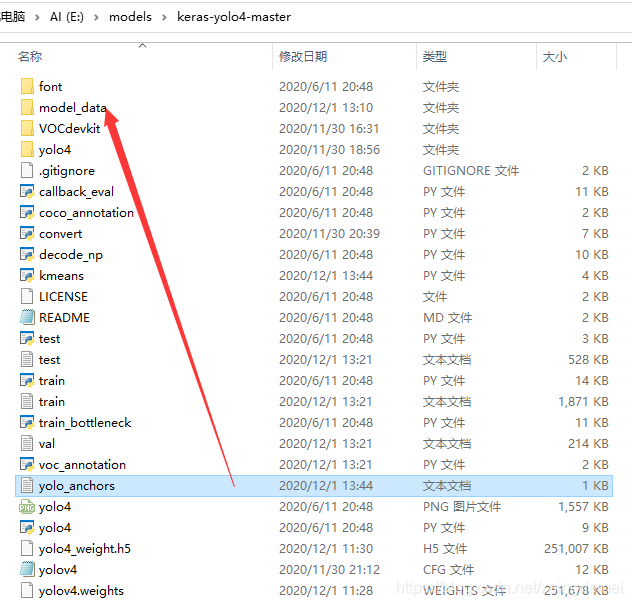Sort by 大小 column header
Image resolution: width=632 pixels, height=606 pixels.
pos(555,56)
